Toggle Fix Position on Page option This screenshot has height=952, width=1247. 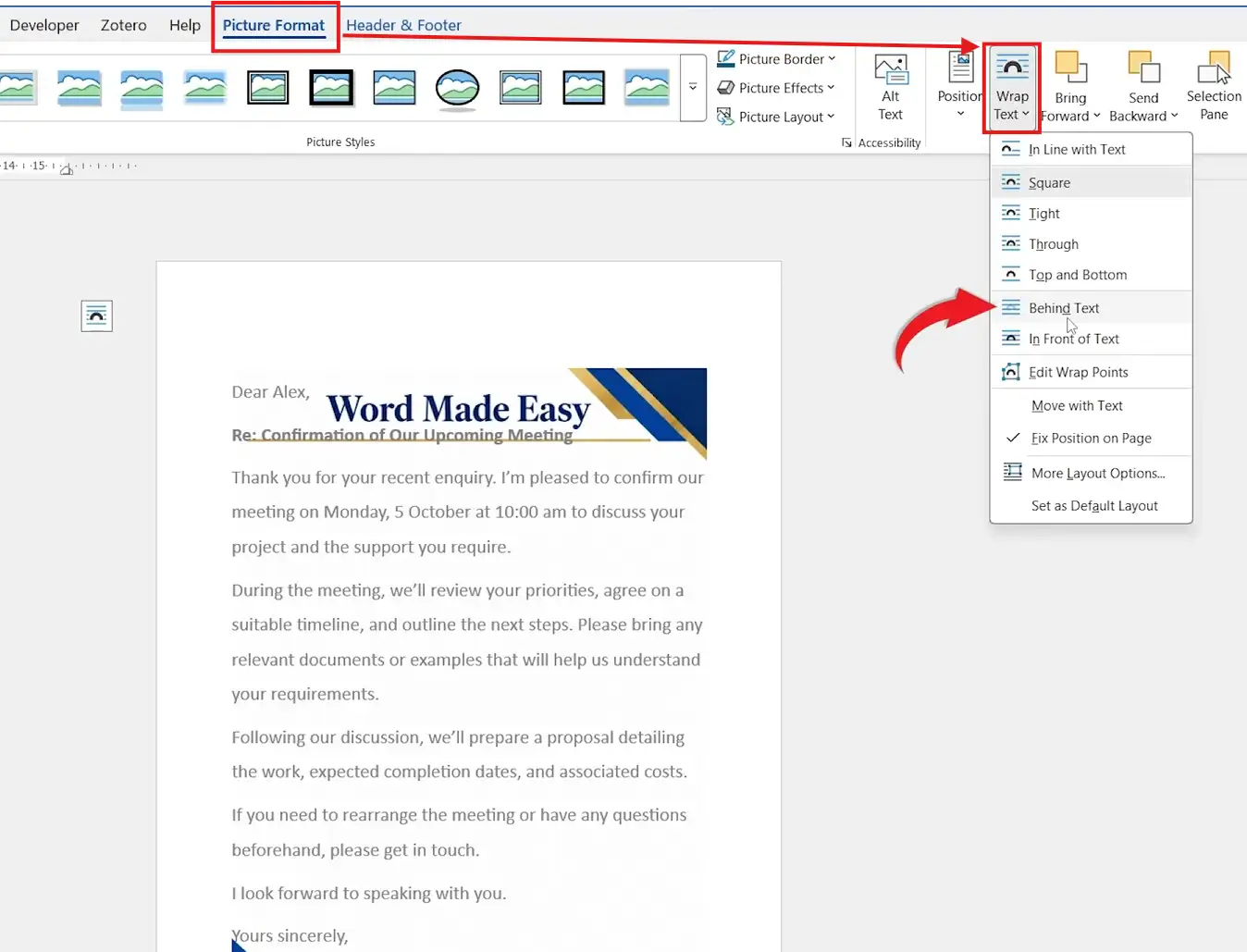pos(1092,439)
